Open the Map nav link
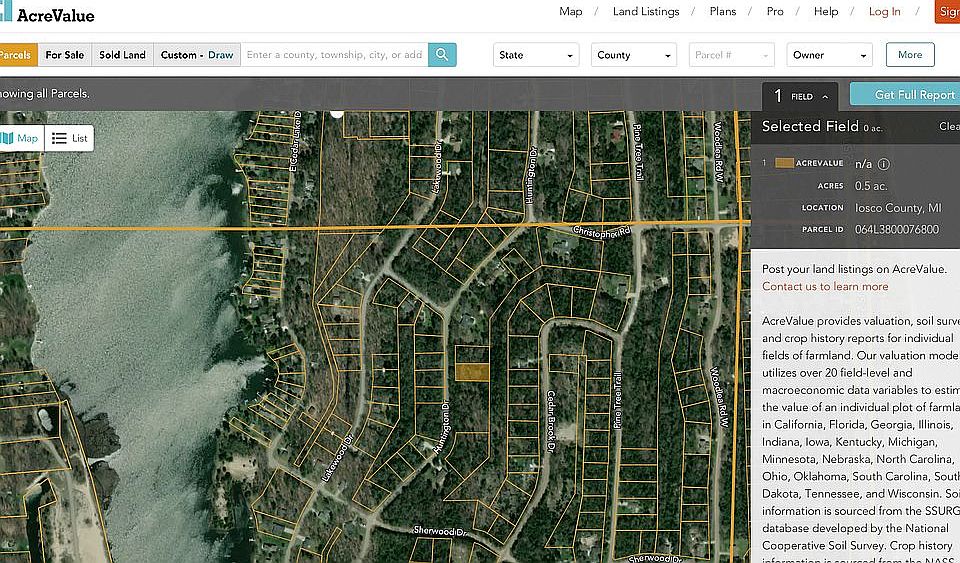The width and height of the screenshot is (960, 563). point(571,12)
